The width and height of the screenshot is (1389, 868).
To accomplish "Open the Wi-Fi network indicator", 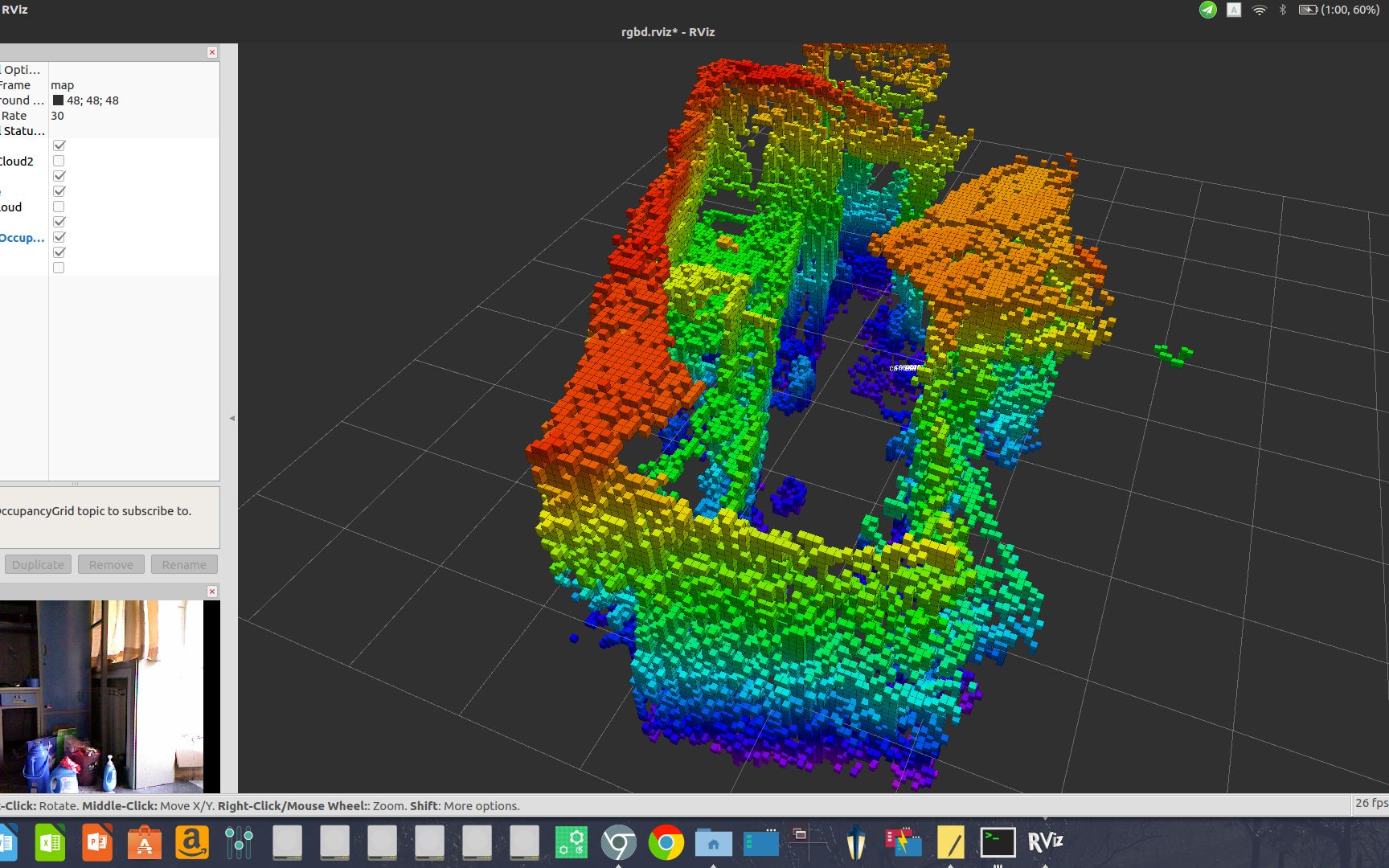I will click(x=1260, y=10).
